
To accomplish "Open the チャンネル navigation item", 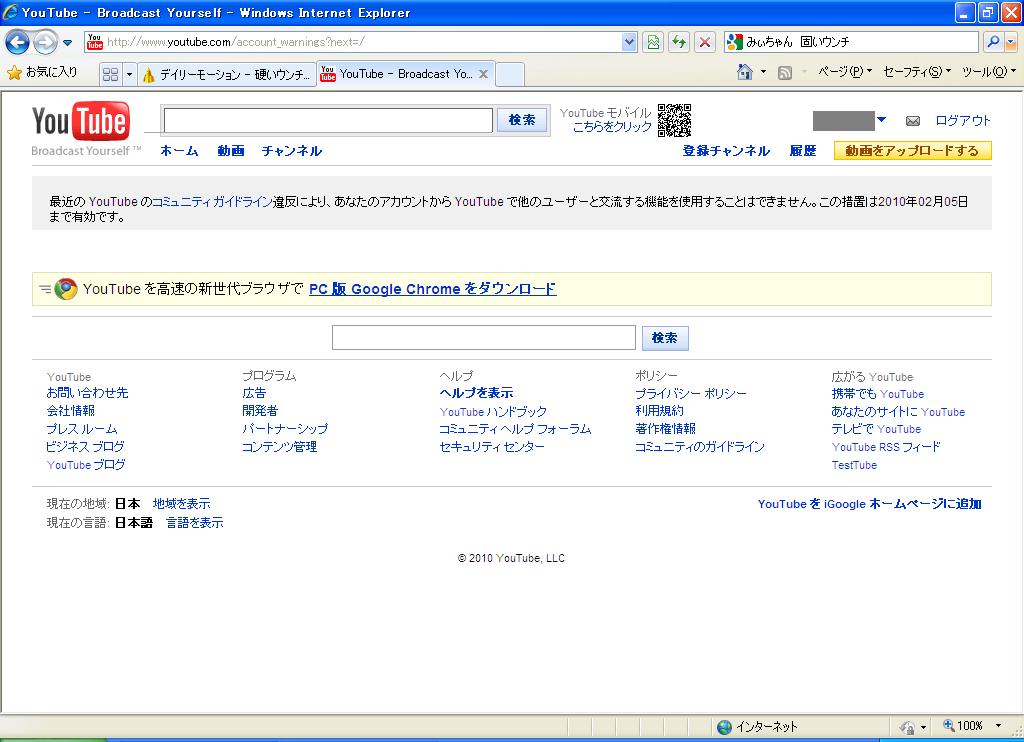I will click(x=291, y=151).
